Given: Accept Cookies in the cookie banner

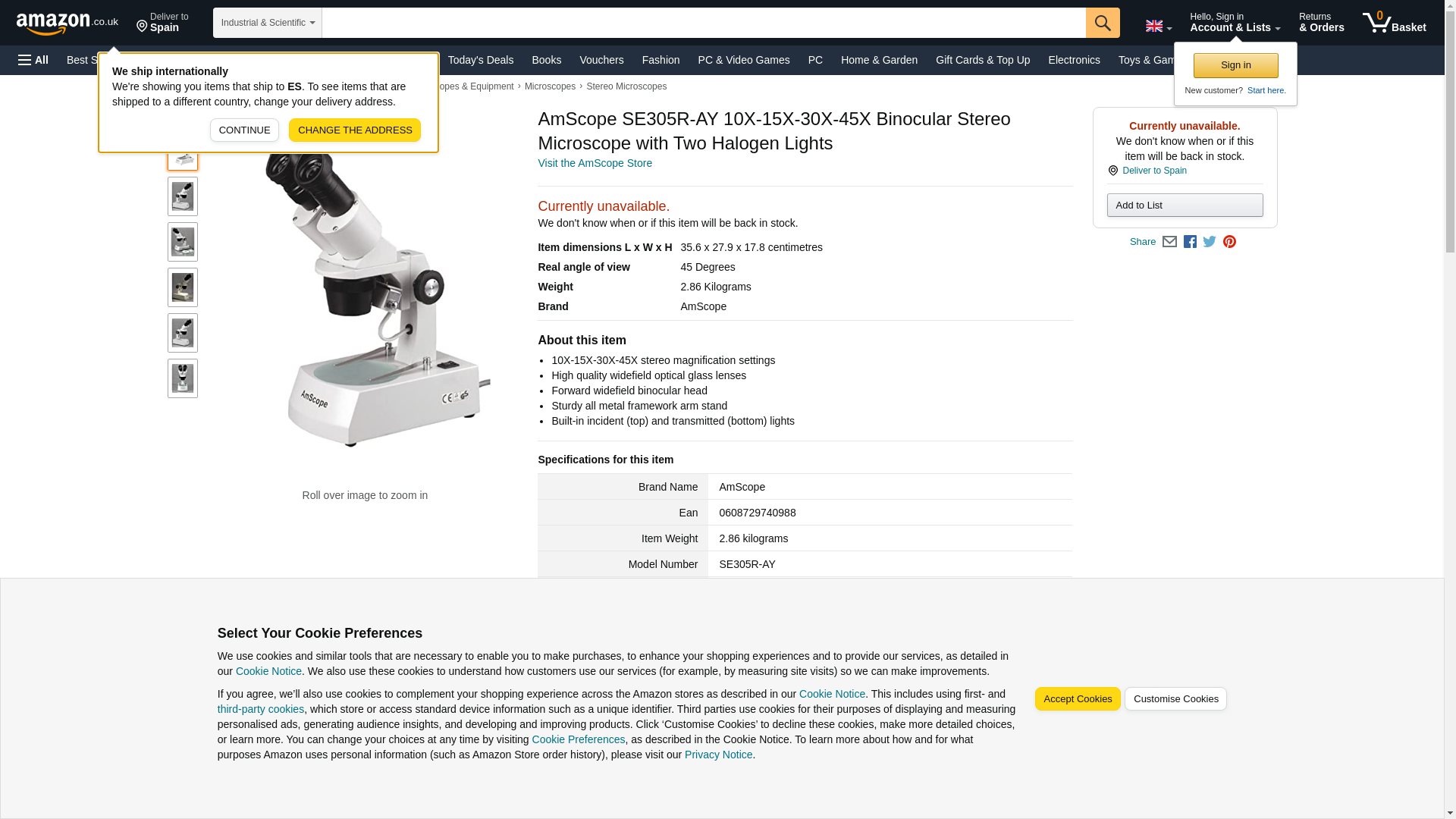Looking at the screenshot, I should (1077, 699).
